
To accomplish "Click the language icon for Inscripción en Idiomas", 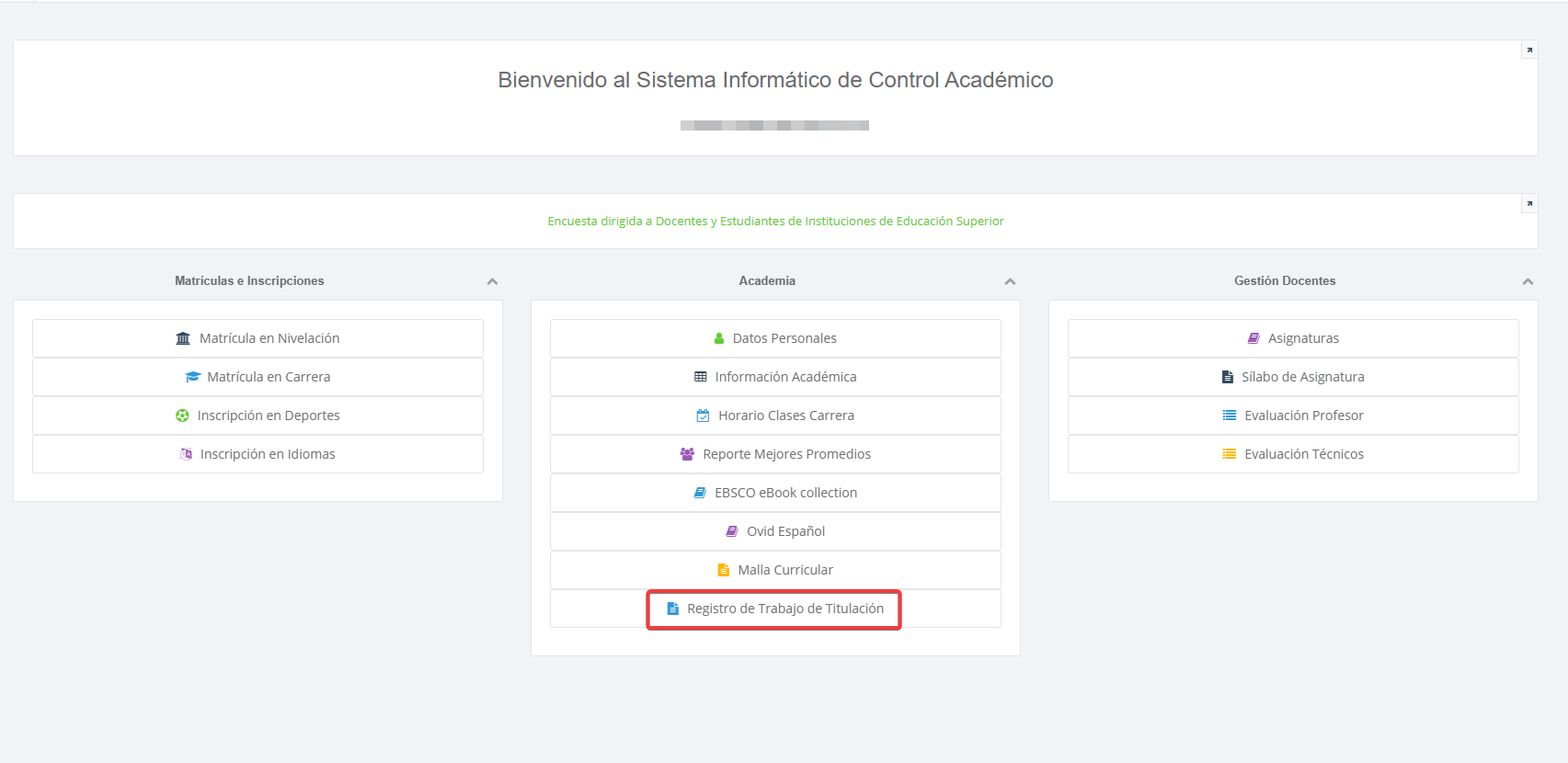I will click(186, 454).
